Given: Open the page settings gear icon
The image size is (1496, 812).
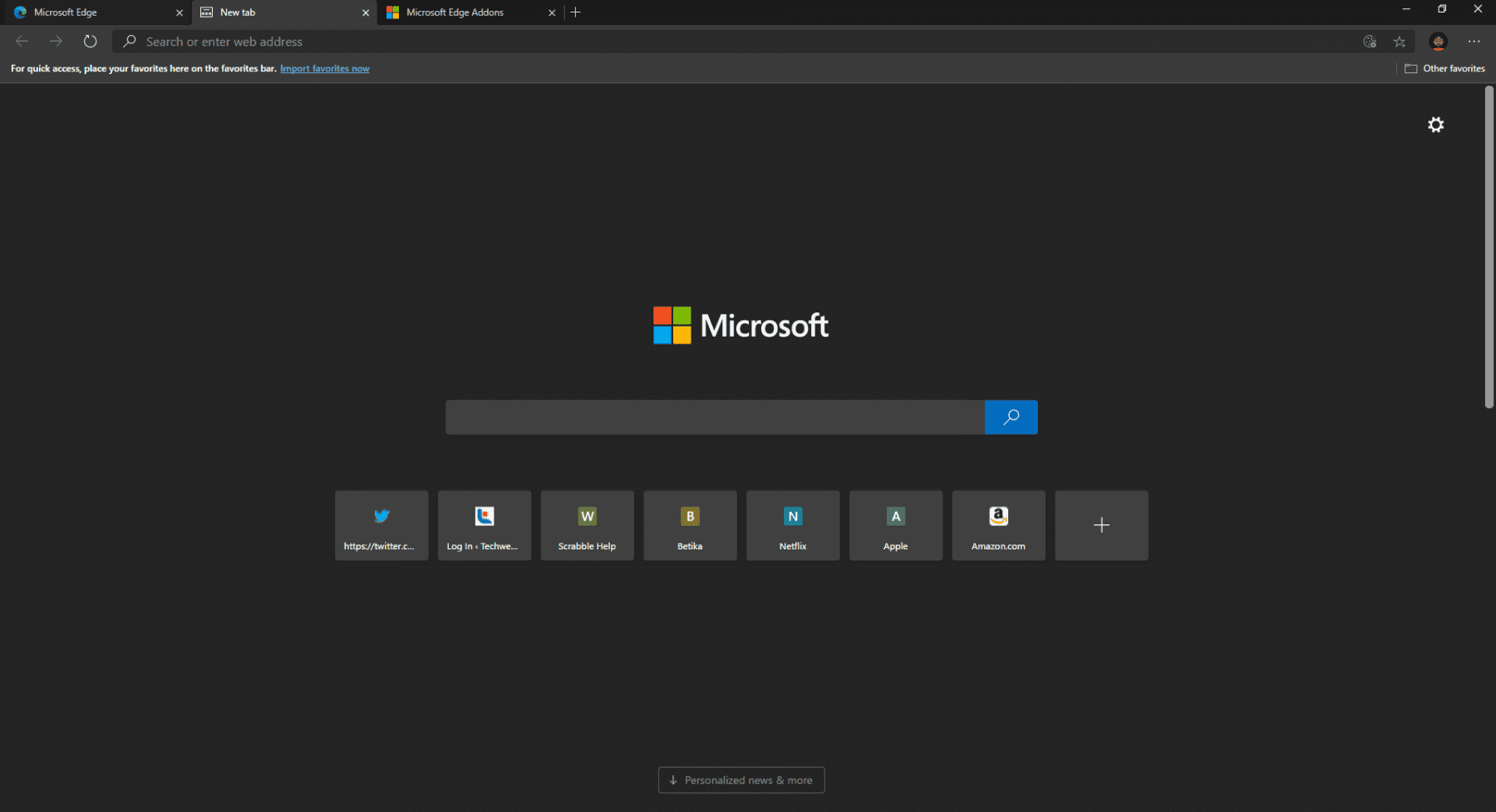Looking at the screenshot, I should point(1435,125).
